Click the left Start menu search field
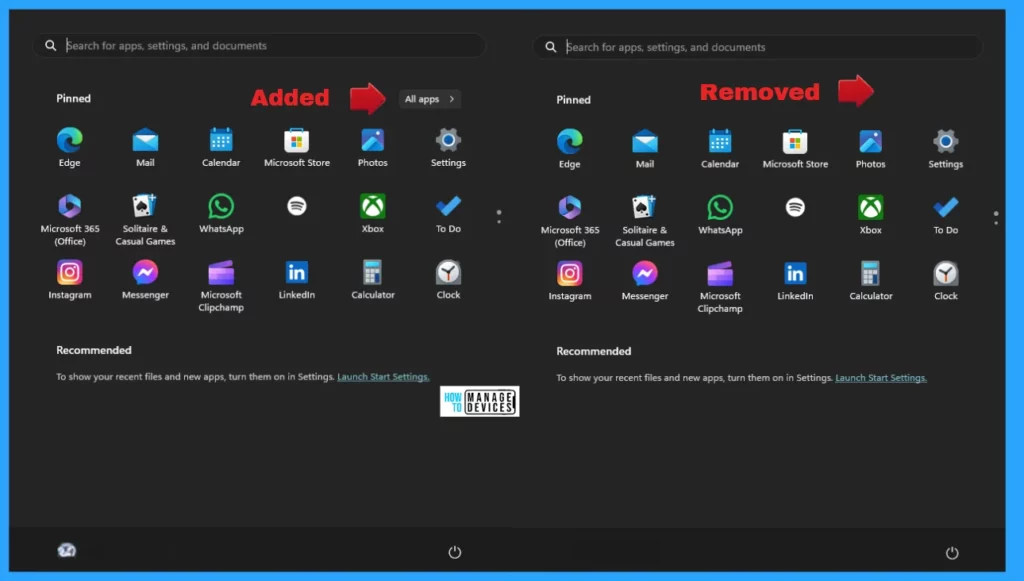Image resolution: width=1024 pixels, height=581 pixels. [259, 46]
